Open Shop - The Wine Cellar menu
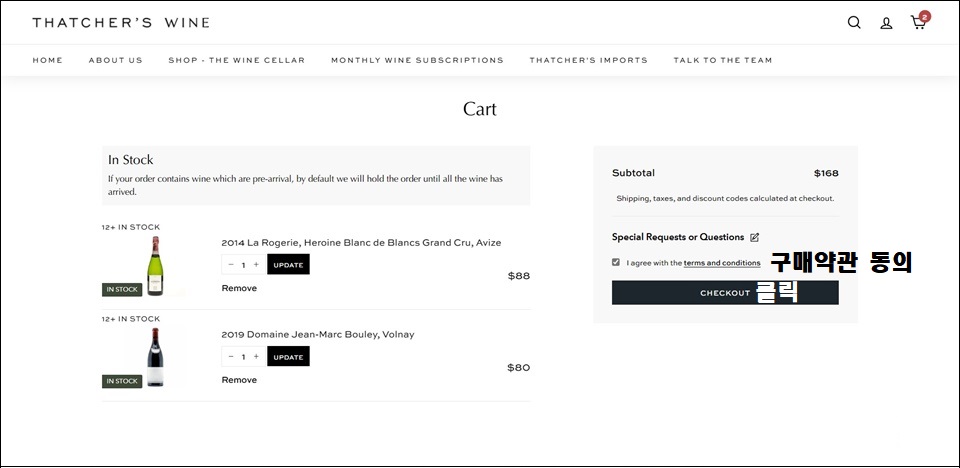The height and width of the screenshot is (468, 960). (x=236, y=60)
